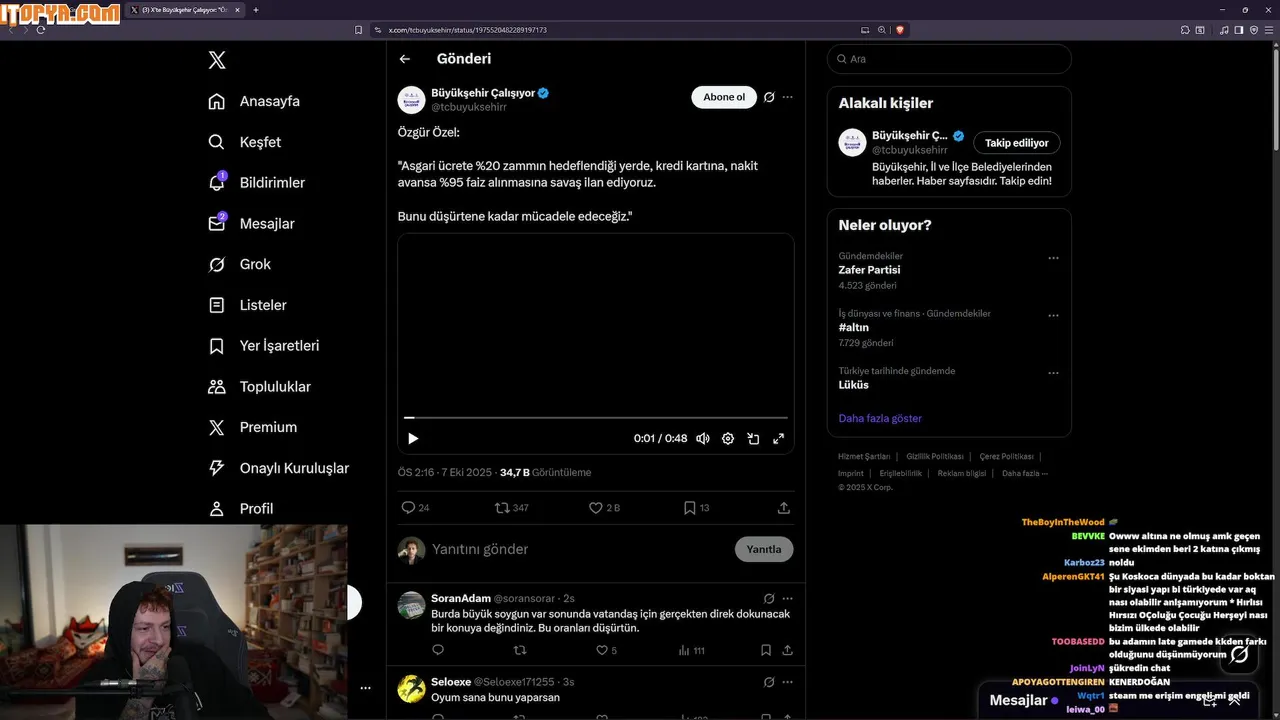
Task: Reply to SoranAdam's comment
Action: (438, 650)
